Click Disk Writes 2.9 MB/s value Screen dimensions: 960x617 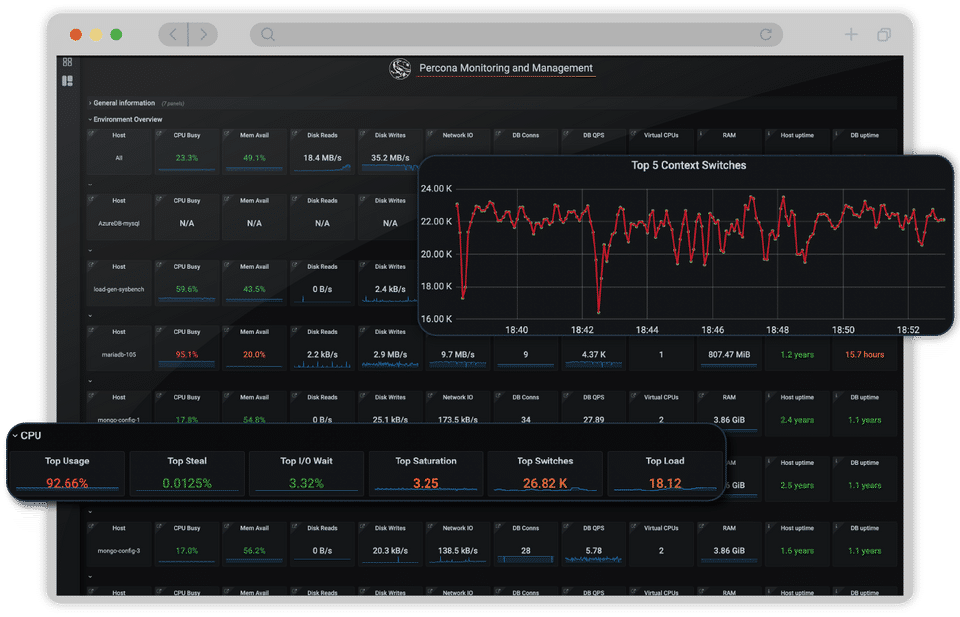390,354
